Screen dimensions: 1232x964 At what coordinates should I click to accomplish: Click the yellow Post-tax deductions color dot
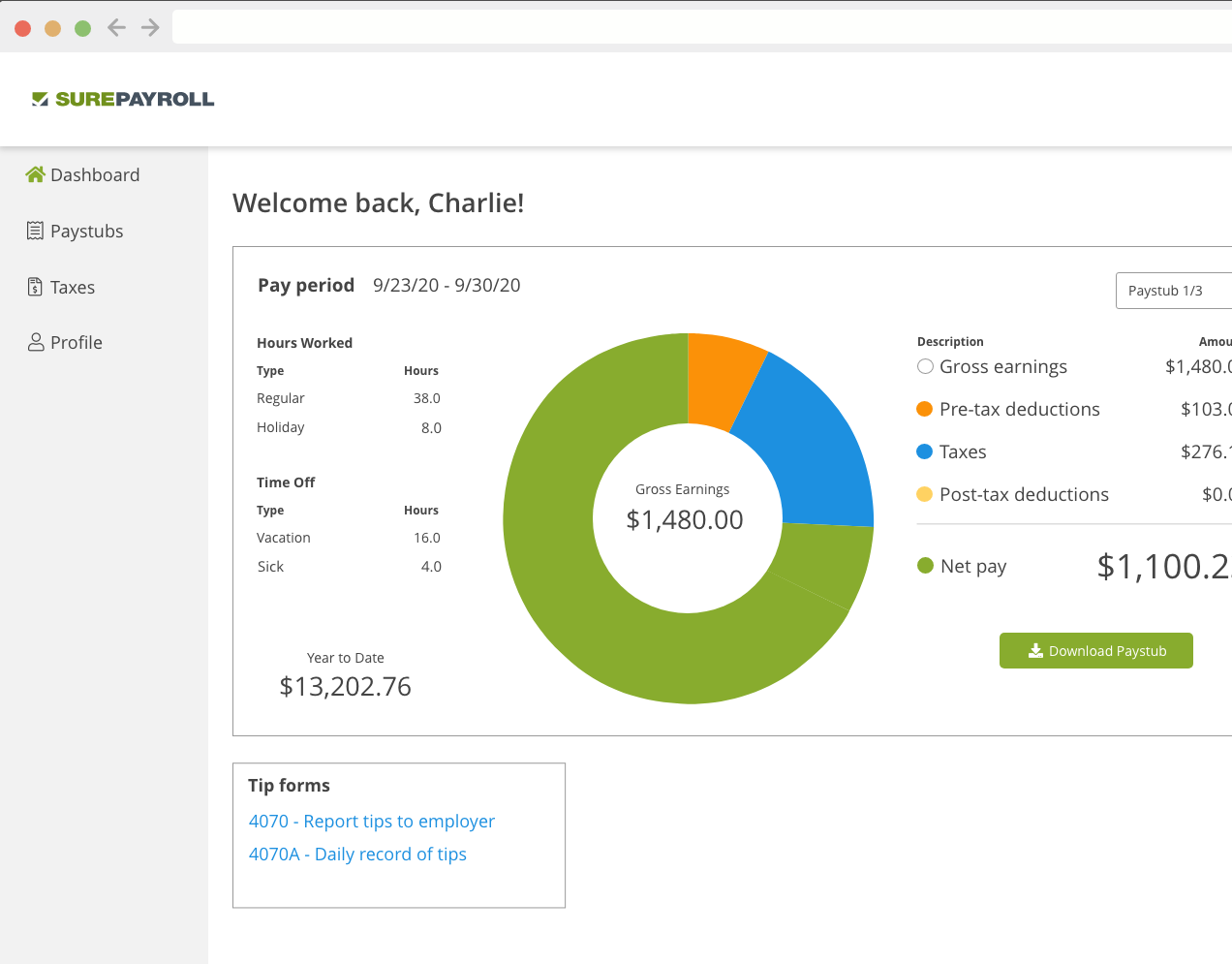924,494
